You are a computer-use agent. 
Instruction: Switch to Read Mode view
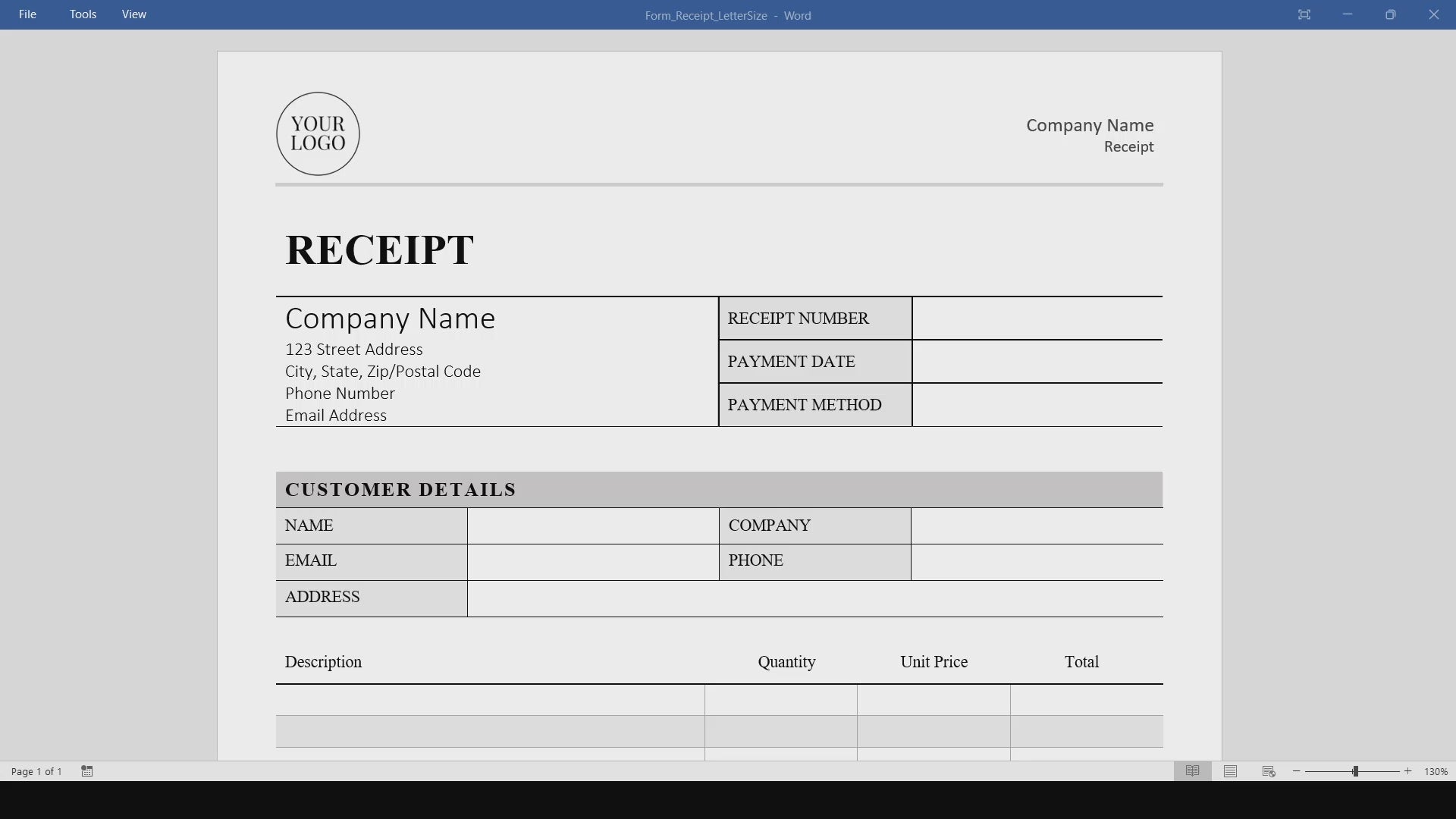pos(1192,771)
